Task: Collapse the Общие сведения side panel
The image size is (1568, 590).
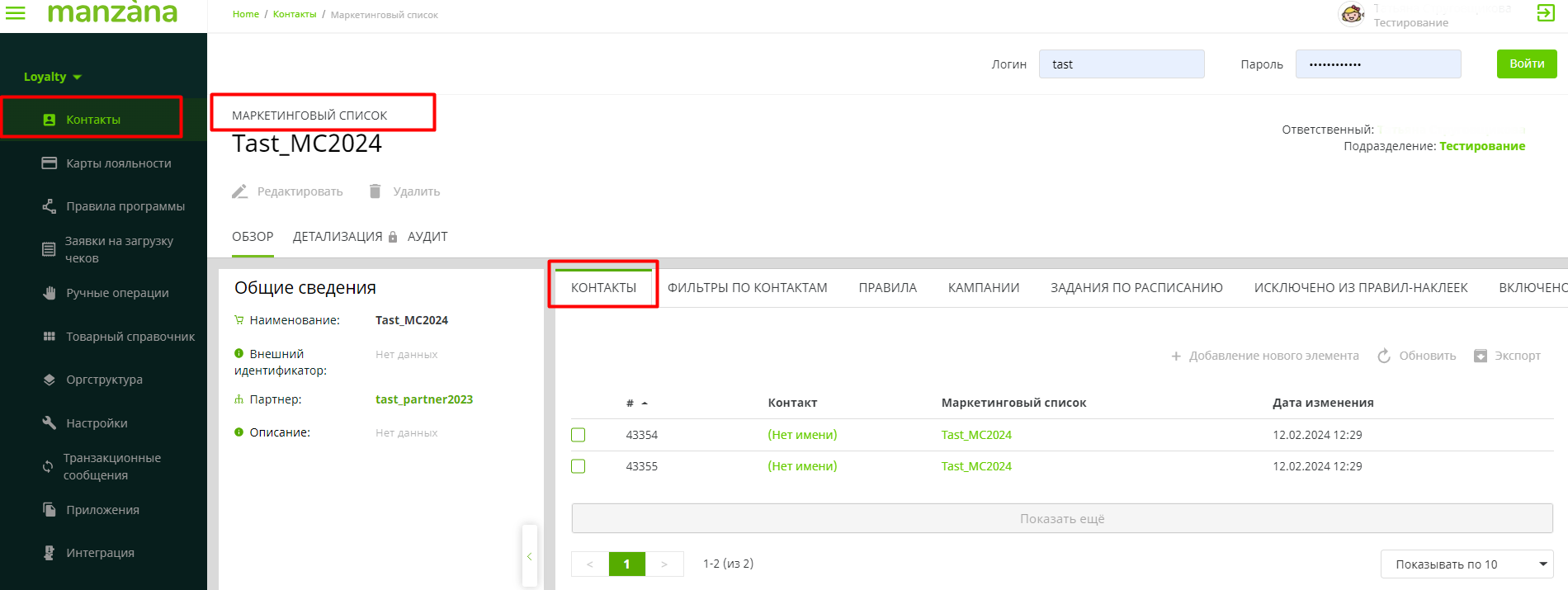Action: click(530, 557)
